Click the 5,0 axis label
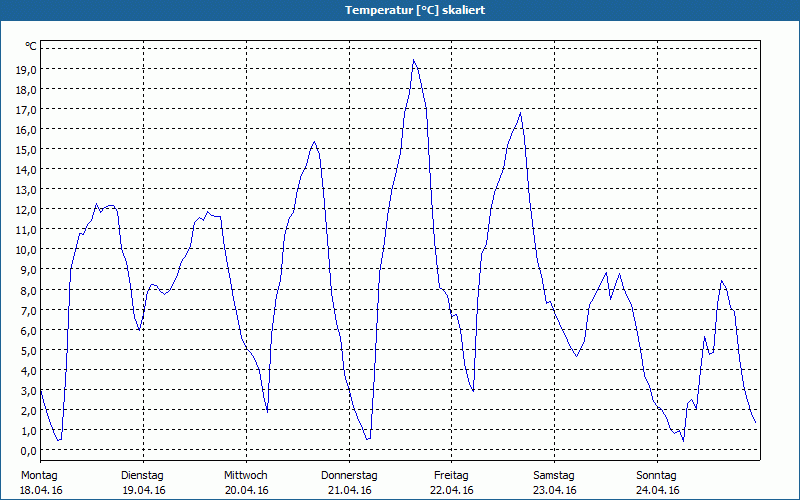This screenshot has height=500, width=800. click(x=28, y=350)
